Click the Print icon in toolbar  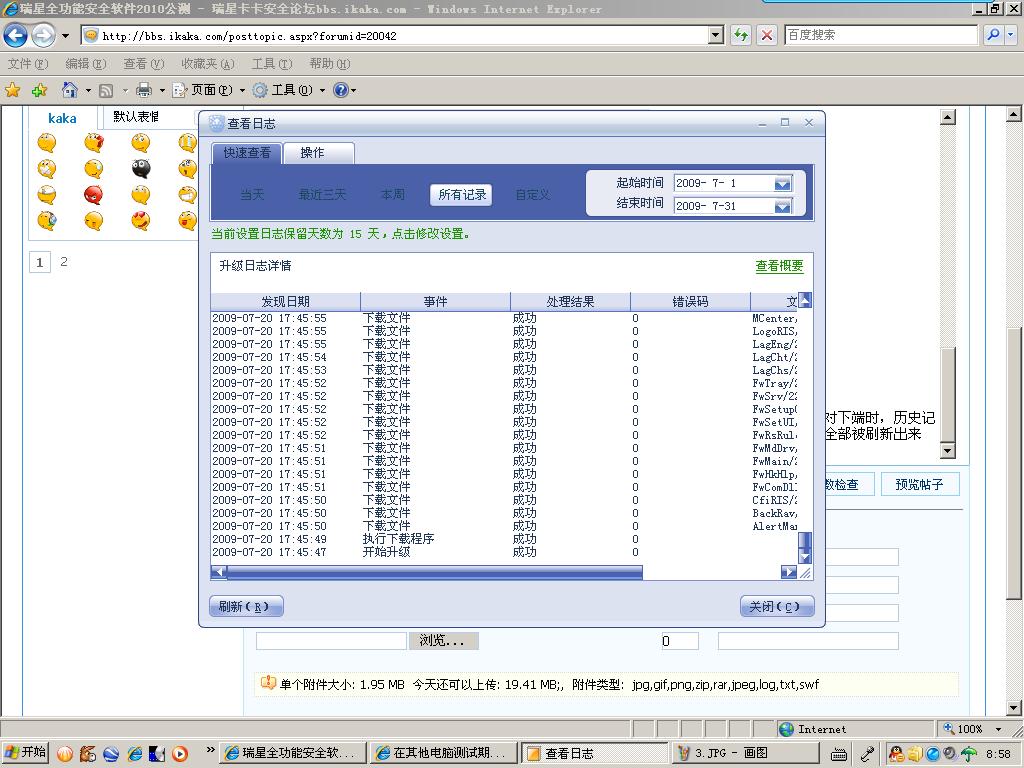pyautogui.click(x=144, y=90)
